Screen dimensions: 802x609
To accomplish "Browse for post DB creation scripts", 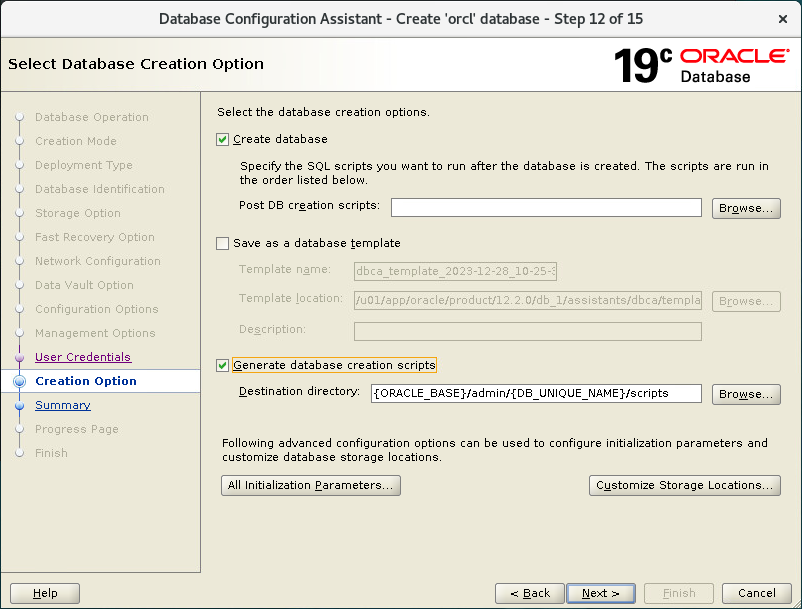I will coord(746,209).
